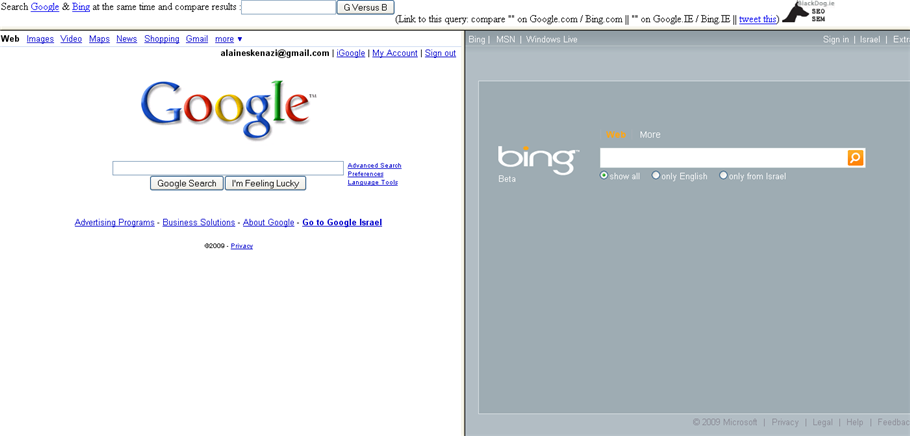The height and width of the screenshot is (436, 910).
Task: Click the Google 'Sign out' link
Action: [x=440, y=53]
